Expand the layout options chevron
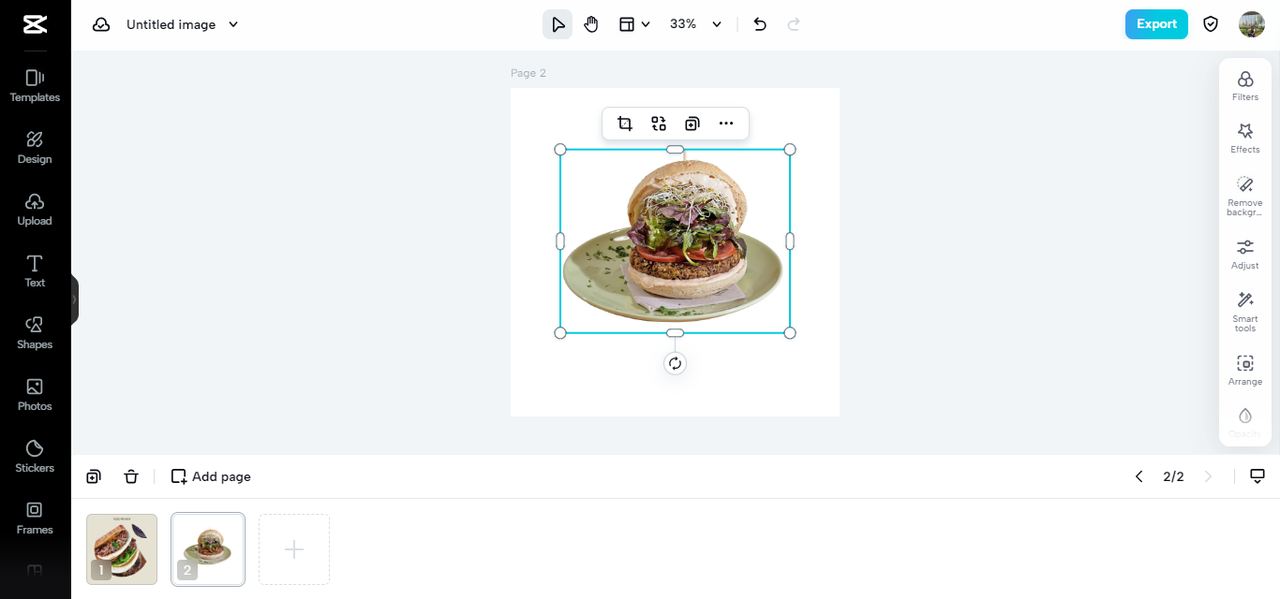 (x=646, y=25)
